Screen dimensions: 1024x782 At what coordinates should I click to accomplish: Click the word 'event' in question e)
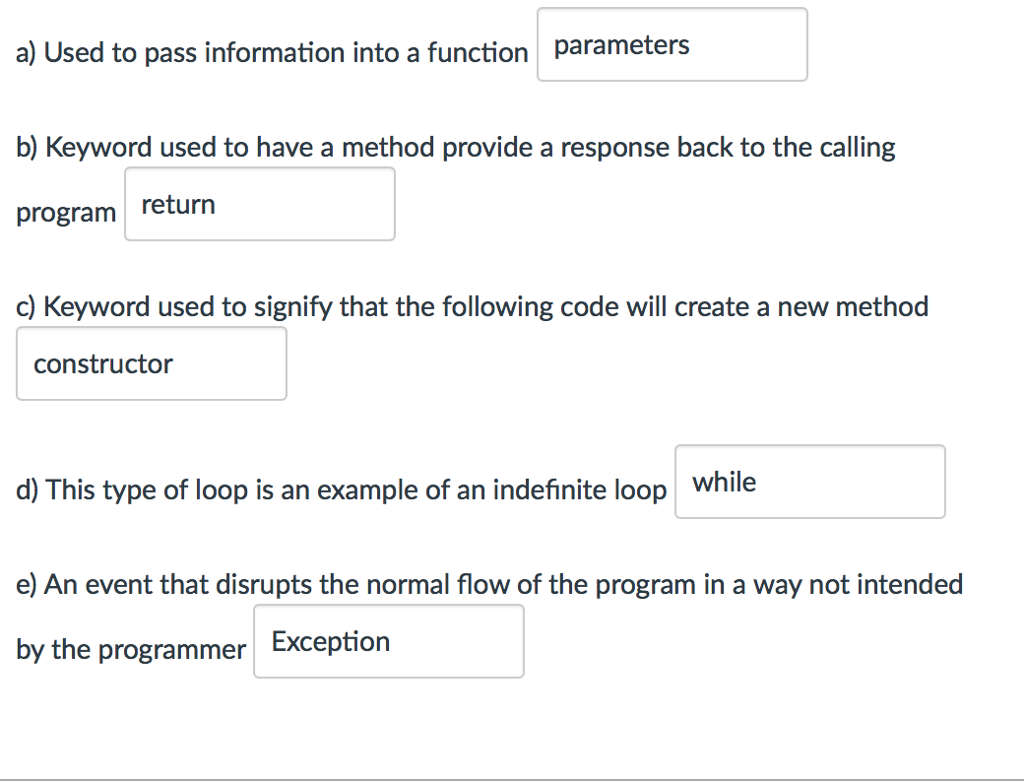click(120, 585)
